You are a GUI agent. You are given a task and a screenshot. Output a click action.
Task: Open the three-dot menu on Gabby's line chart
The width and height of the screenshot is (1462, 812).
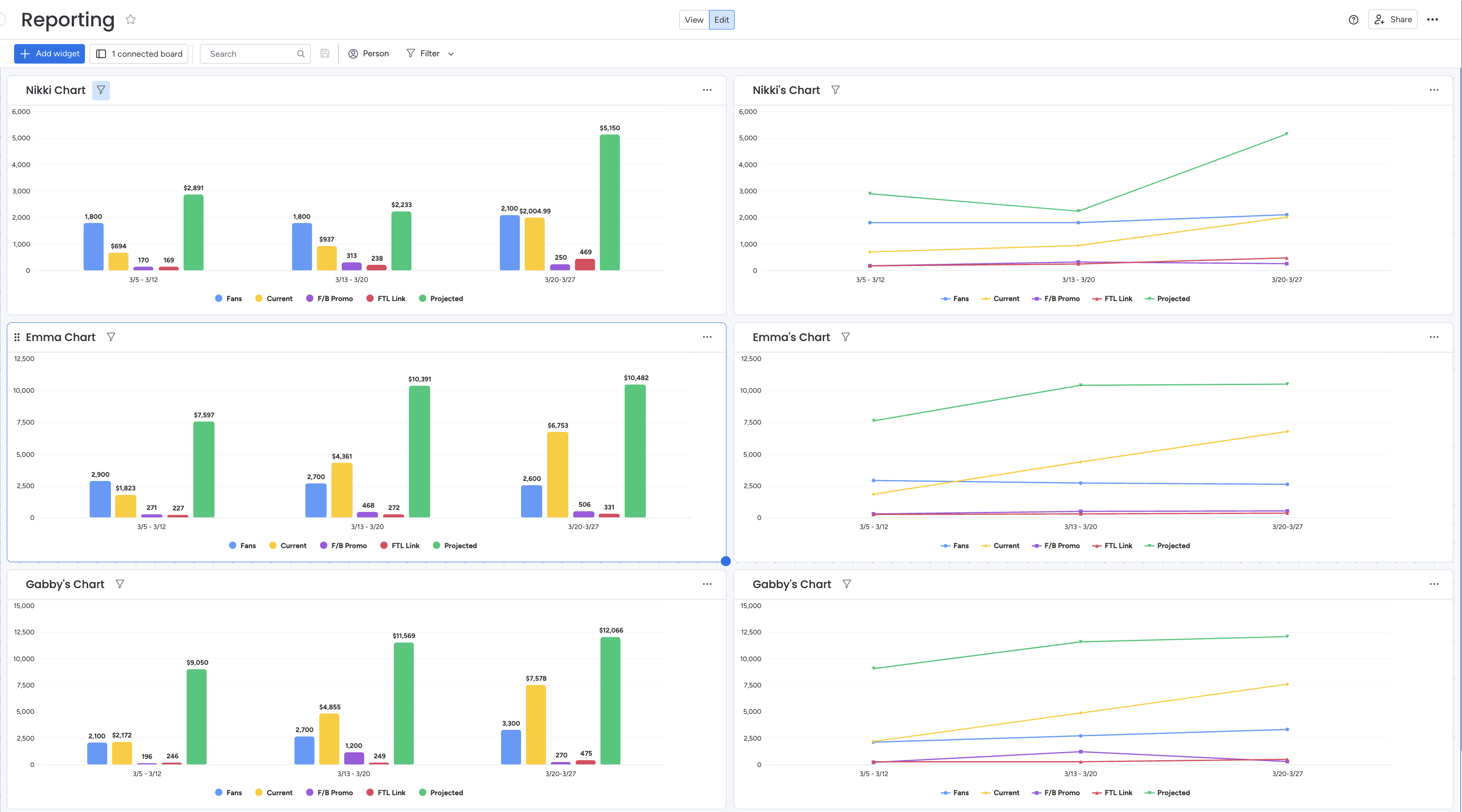(x=1434, y=584)
